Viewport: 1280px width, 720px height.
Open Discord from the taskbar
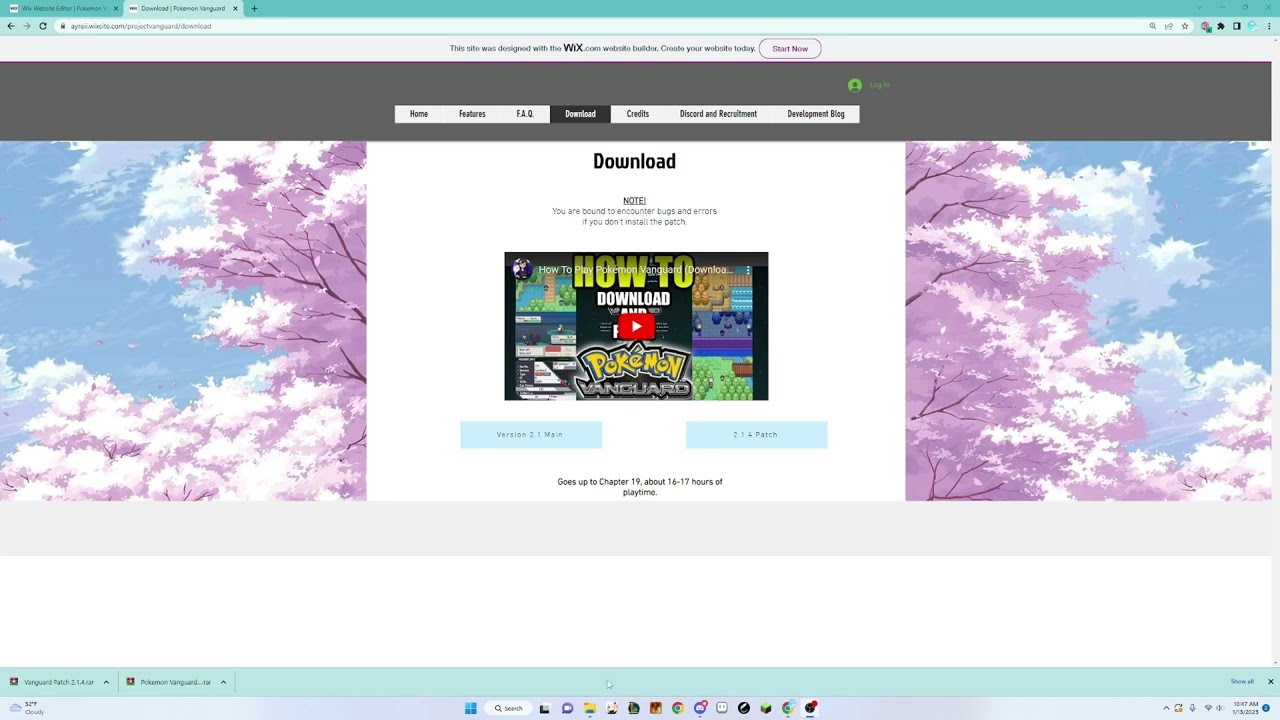pos(700,708)
